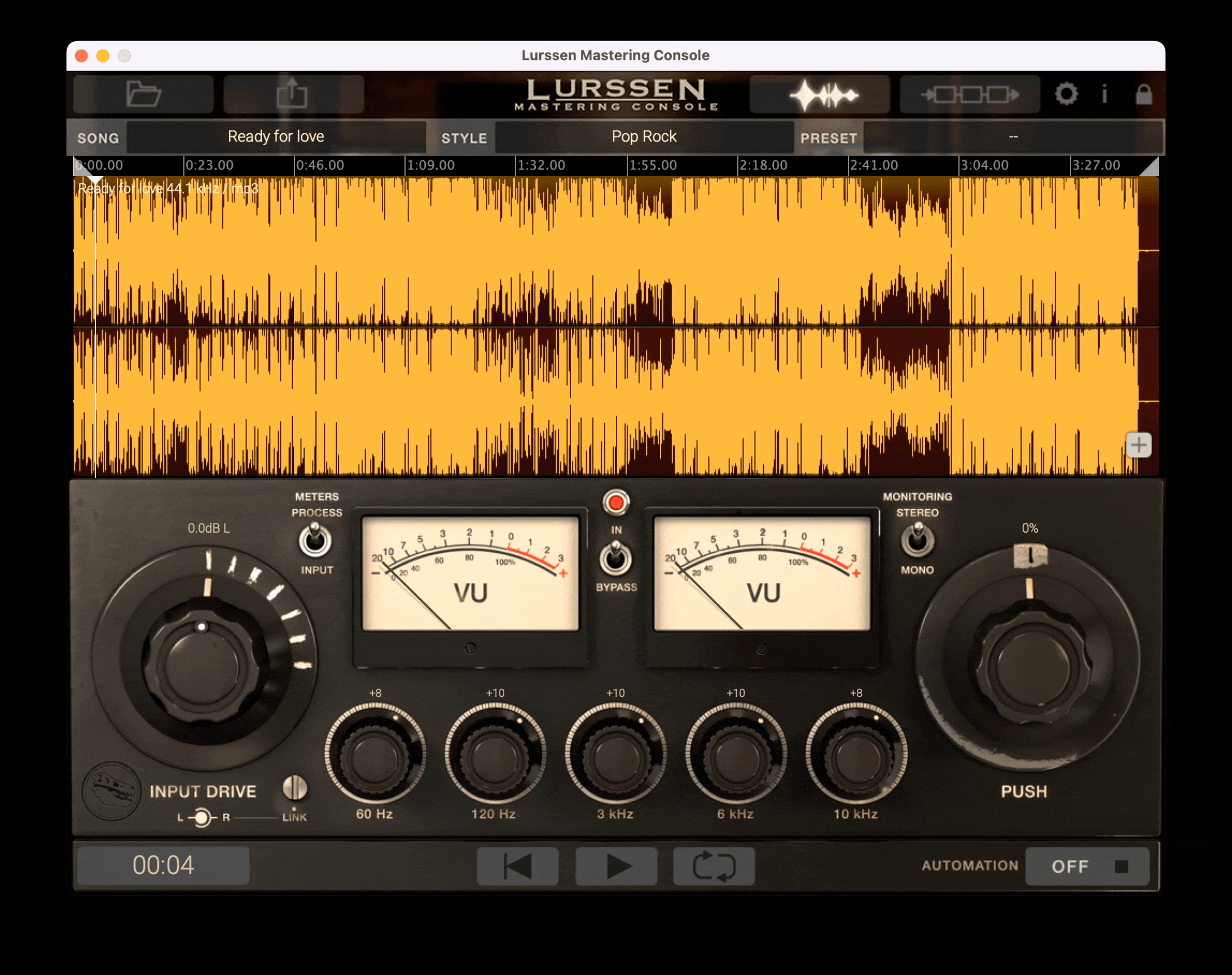Click timeline marker 3:04.00
This screenshot has height=975, width=1232.
click(x=984, y=165)
